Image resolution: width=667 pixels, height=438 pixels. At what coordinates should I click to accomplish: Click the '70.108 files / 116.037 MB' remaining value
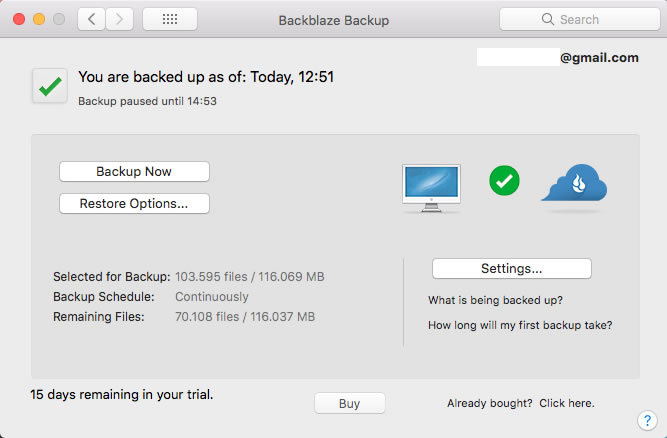click(x=245, y=316)
